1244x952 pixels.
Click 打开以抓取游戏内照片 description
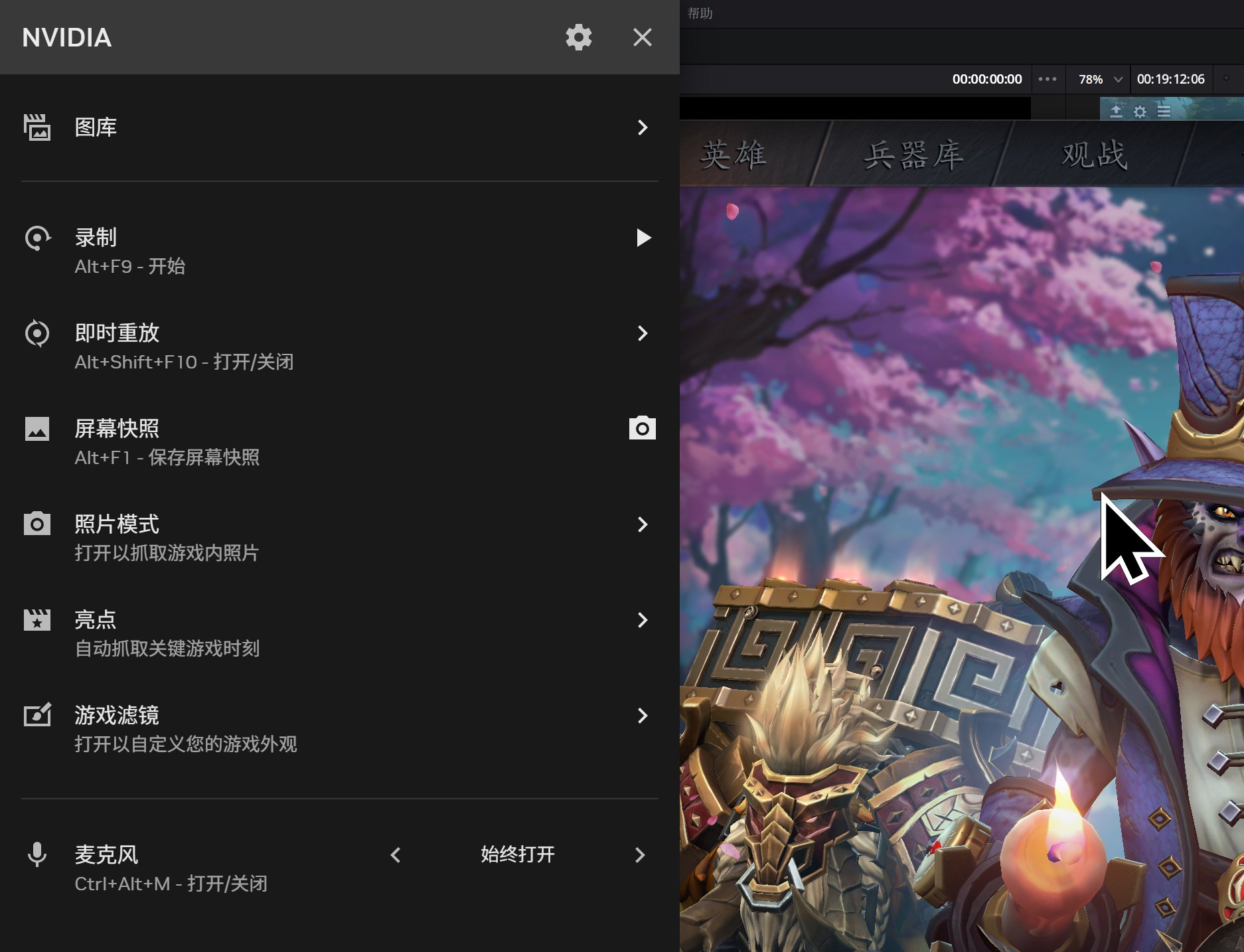167,553
